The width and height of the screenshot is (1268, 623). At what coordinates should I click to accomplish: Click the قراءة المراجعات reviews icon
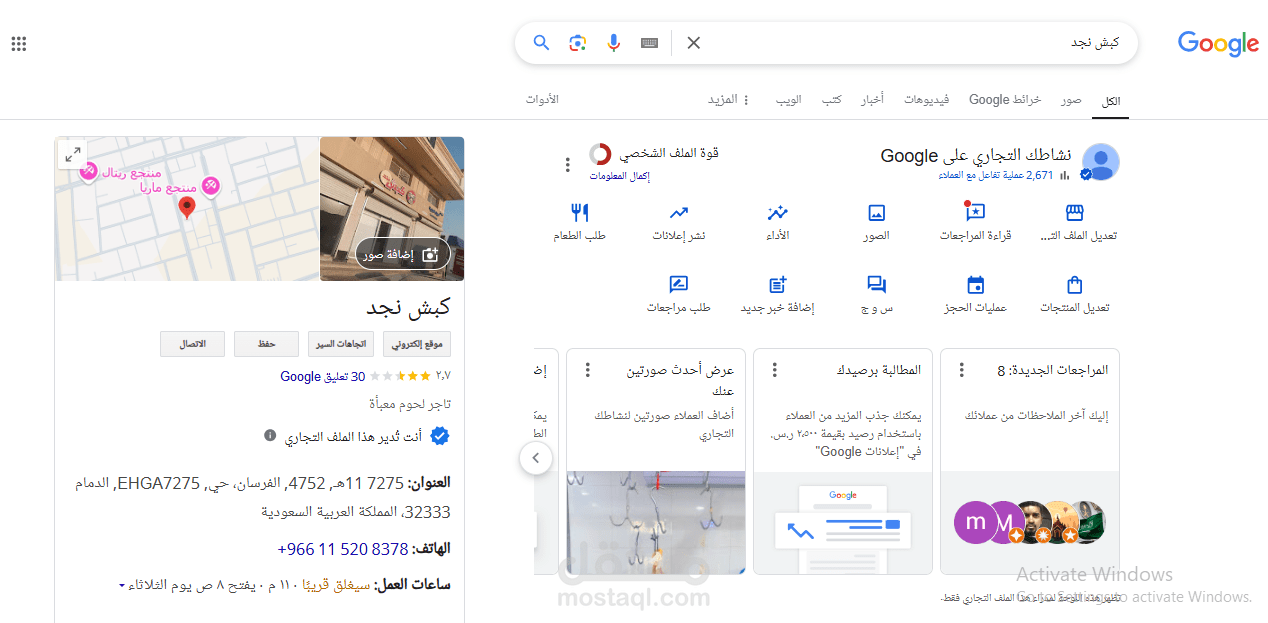[974, 213]
